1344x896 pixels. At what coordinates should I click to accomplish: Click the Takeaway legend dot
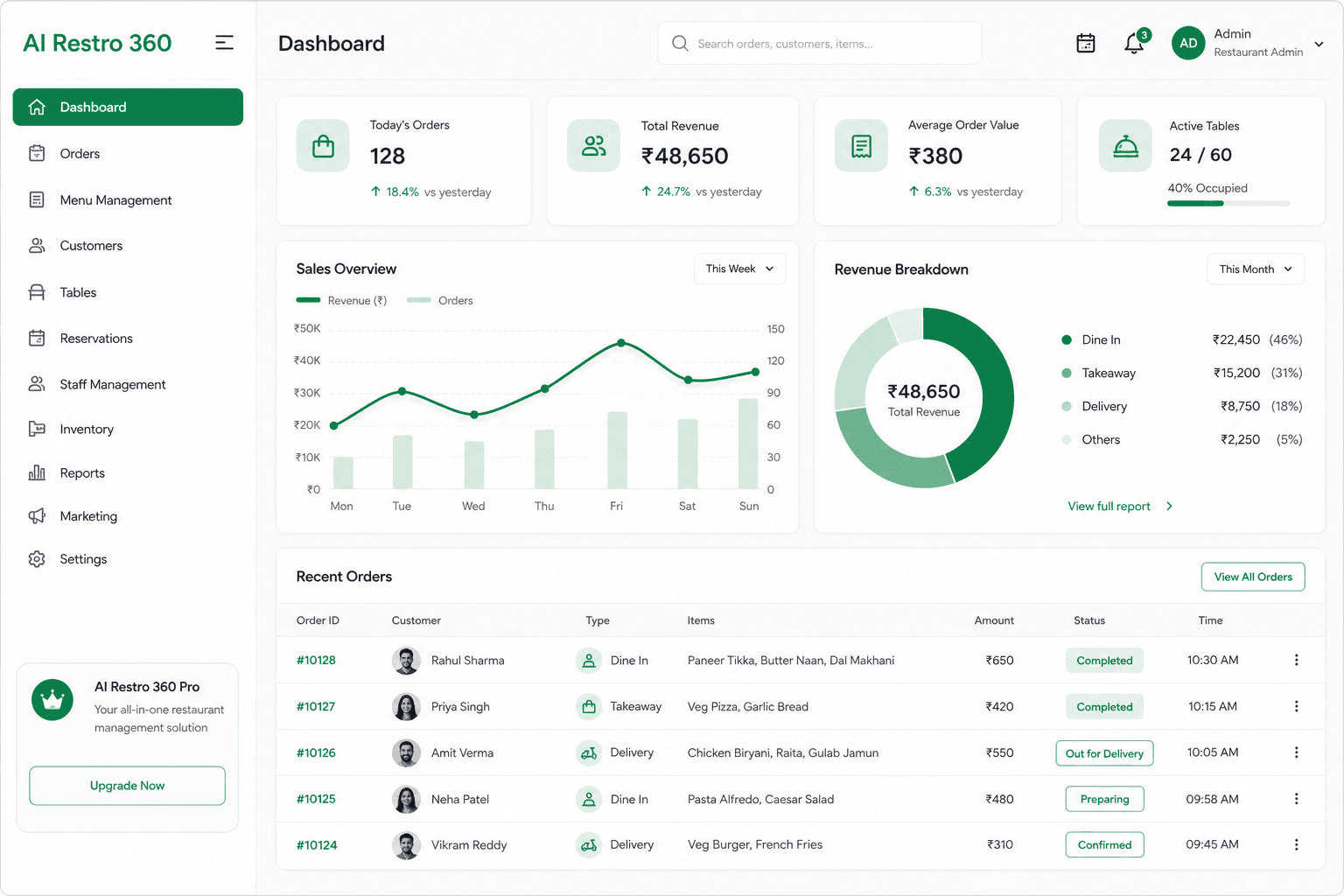[1067, 373]
